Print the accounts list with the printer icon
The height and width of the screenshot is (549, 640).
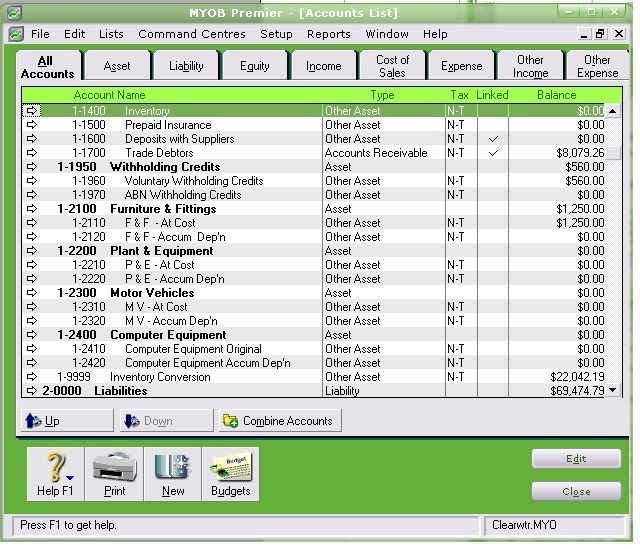114,474
